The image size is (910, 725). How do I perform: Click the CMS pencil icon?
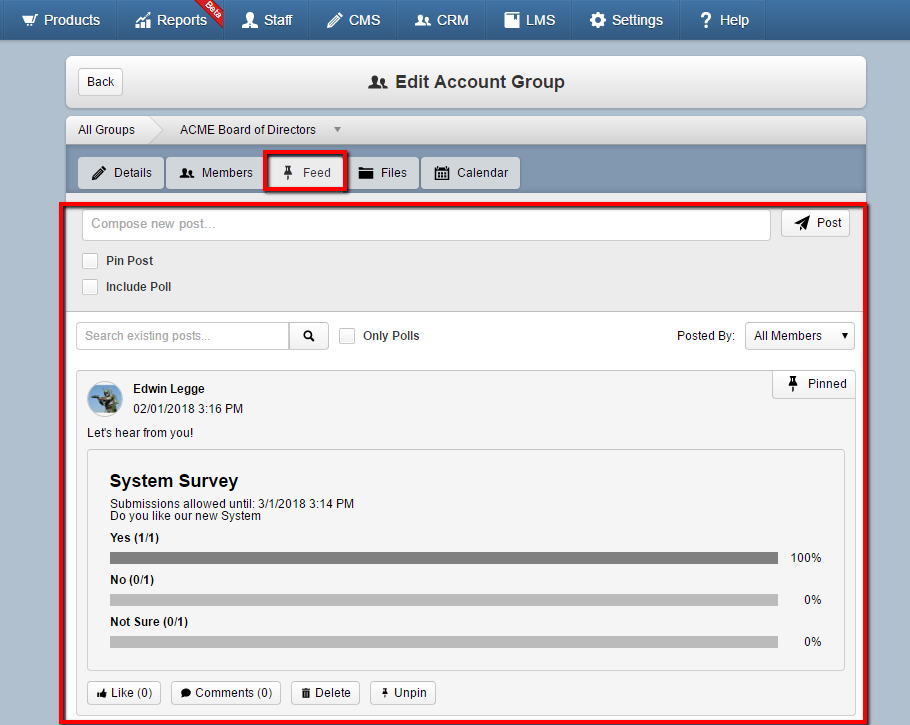(334, 20)
